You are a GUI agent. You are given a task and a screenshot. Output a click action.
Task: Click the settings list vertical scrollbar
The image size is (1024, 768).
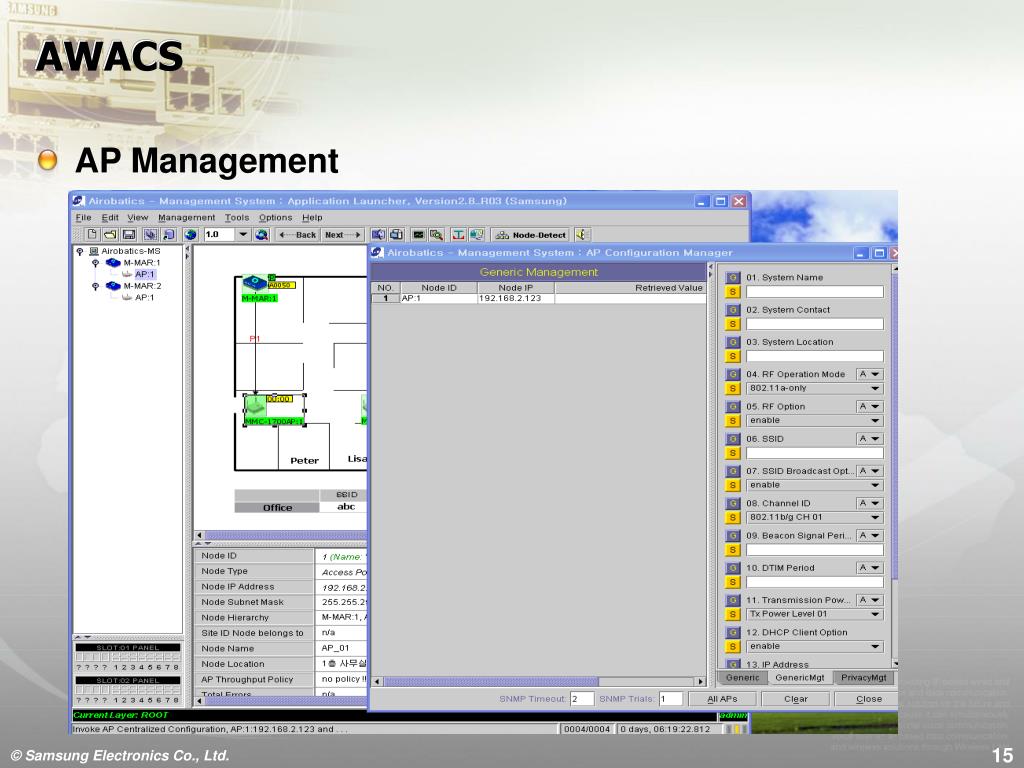[895, 464]
